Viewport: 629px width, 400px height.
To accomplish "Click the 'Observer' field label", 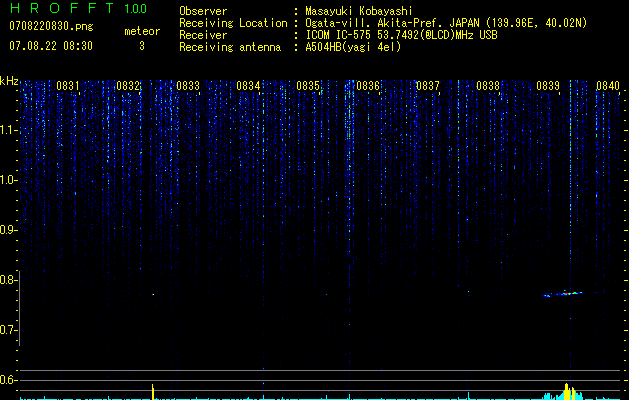I will pyautogui.click(x=203, y=11).
